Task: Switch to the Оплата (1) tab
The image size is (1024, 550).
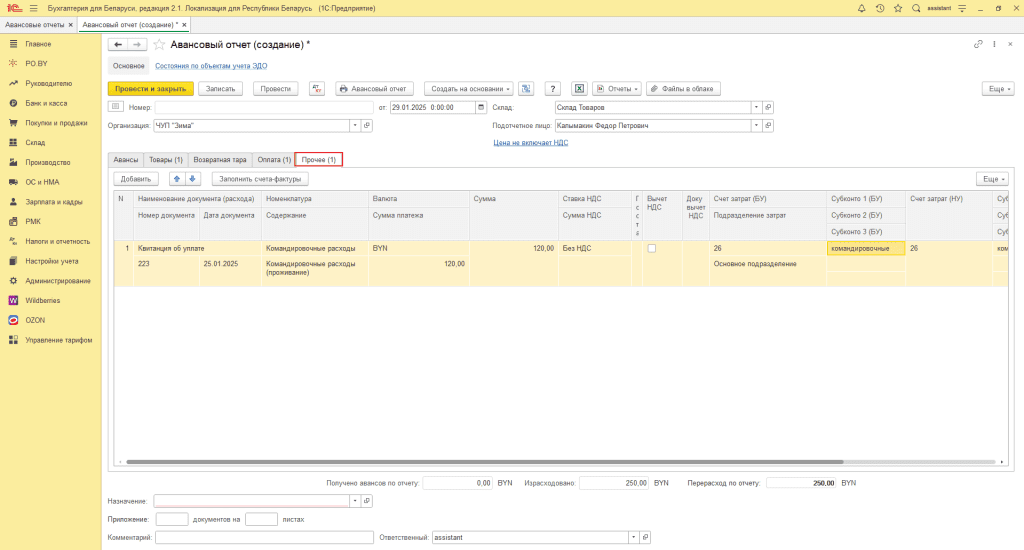Action: (x=274, y=160)
